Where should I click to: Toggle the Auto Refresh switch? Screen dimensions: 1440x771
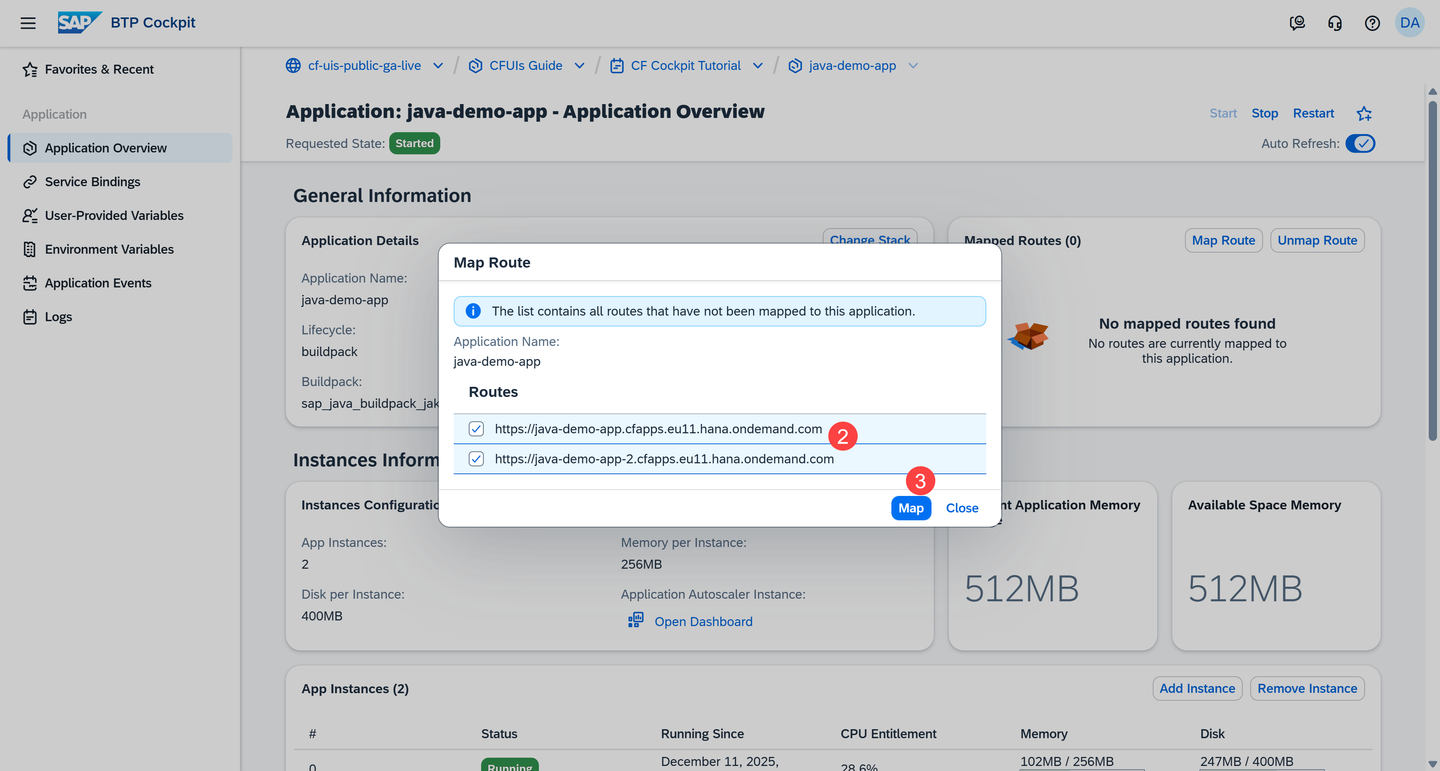click(1360, 143)
